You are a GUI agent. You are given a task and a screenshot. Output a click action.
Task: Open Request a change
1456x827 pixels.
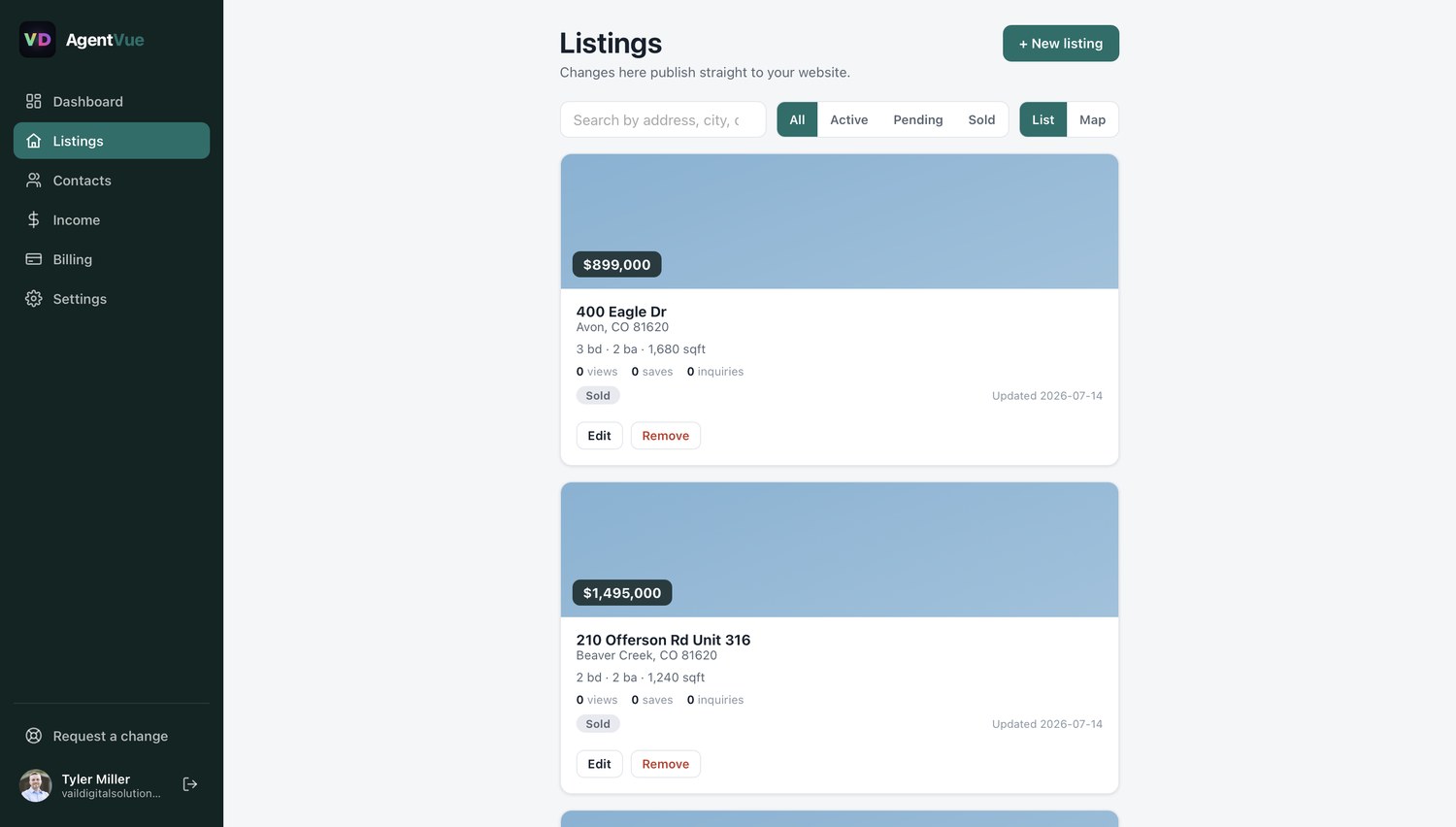[x=112, y=736]
